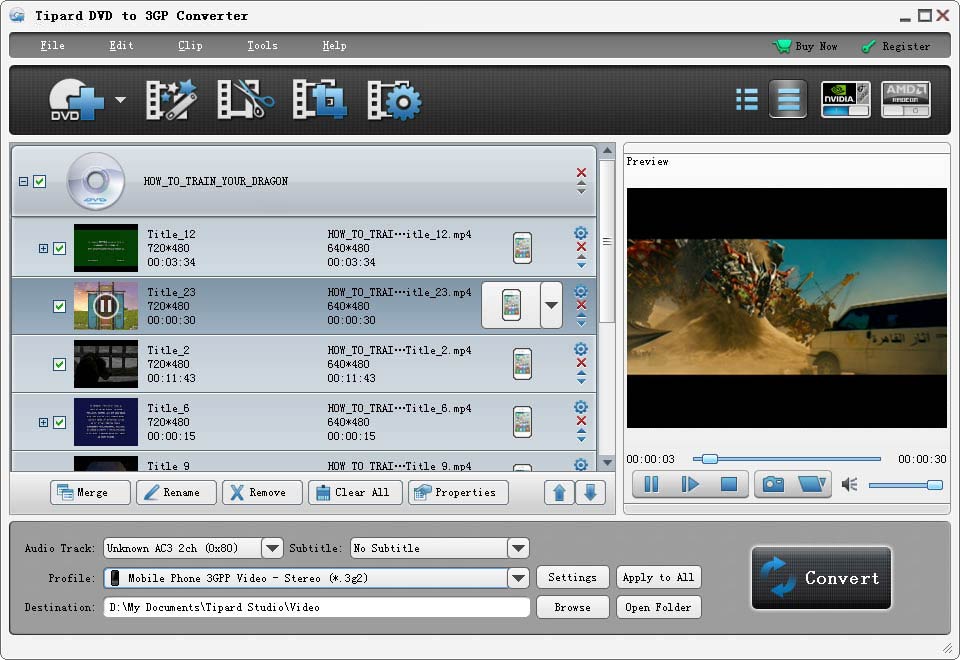Viewport: 960px width, 660px height.
Task: Click the phone profile icon for Title_2
Action: (x=522, y=364)
